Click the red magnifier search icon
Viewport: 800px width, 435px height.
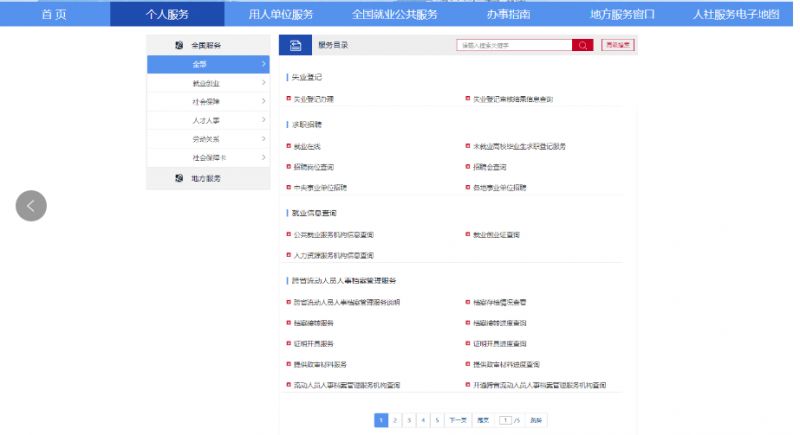pyautogui.click(x=582, y=45)
